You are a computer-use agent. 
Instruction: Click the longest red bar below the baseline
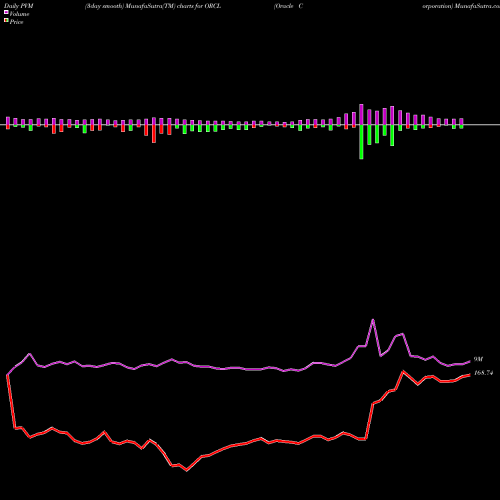154,134
